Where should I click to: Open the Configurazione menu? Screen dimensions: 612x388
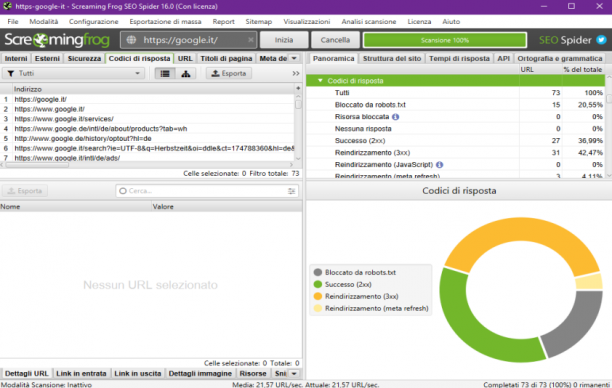coord(94,21)
